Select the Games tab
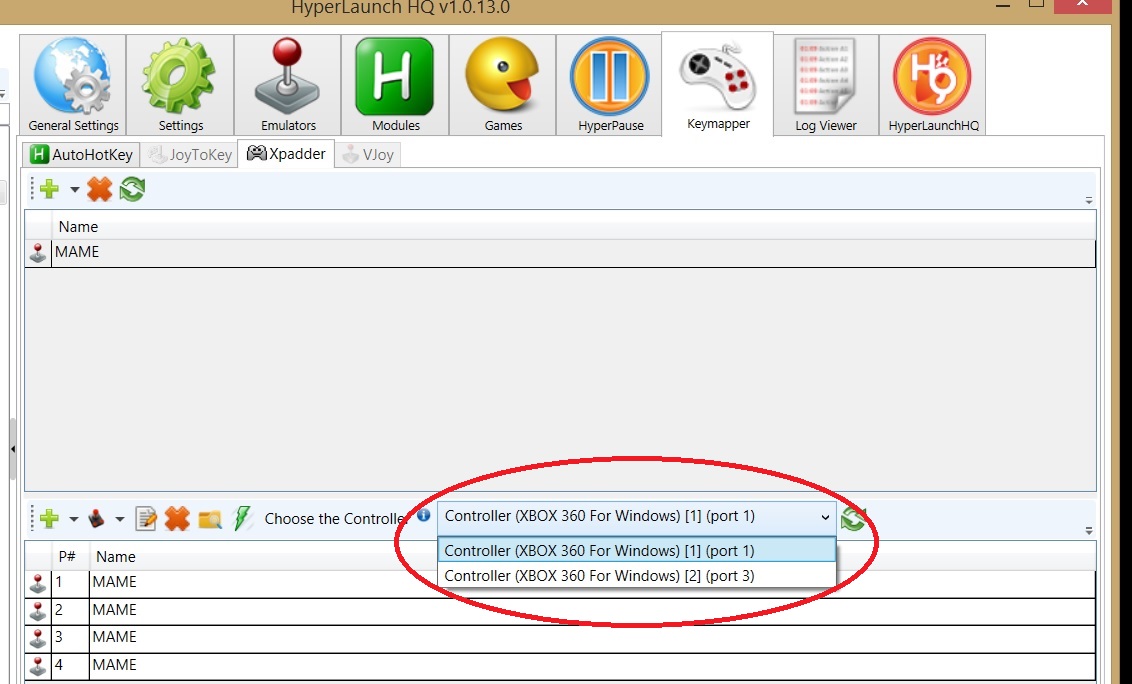 click(x=502, y=85)
